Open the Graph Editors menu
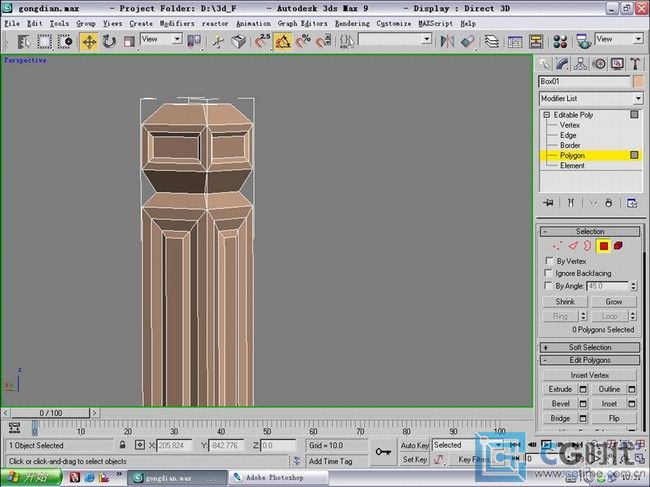 click(302, 24)
